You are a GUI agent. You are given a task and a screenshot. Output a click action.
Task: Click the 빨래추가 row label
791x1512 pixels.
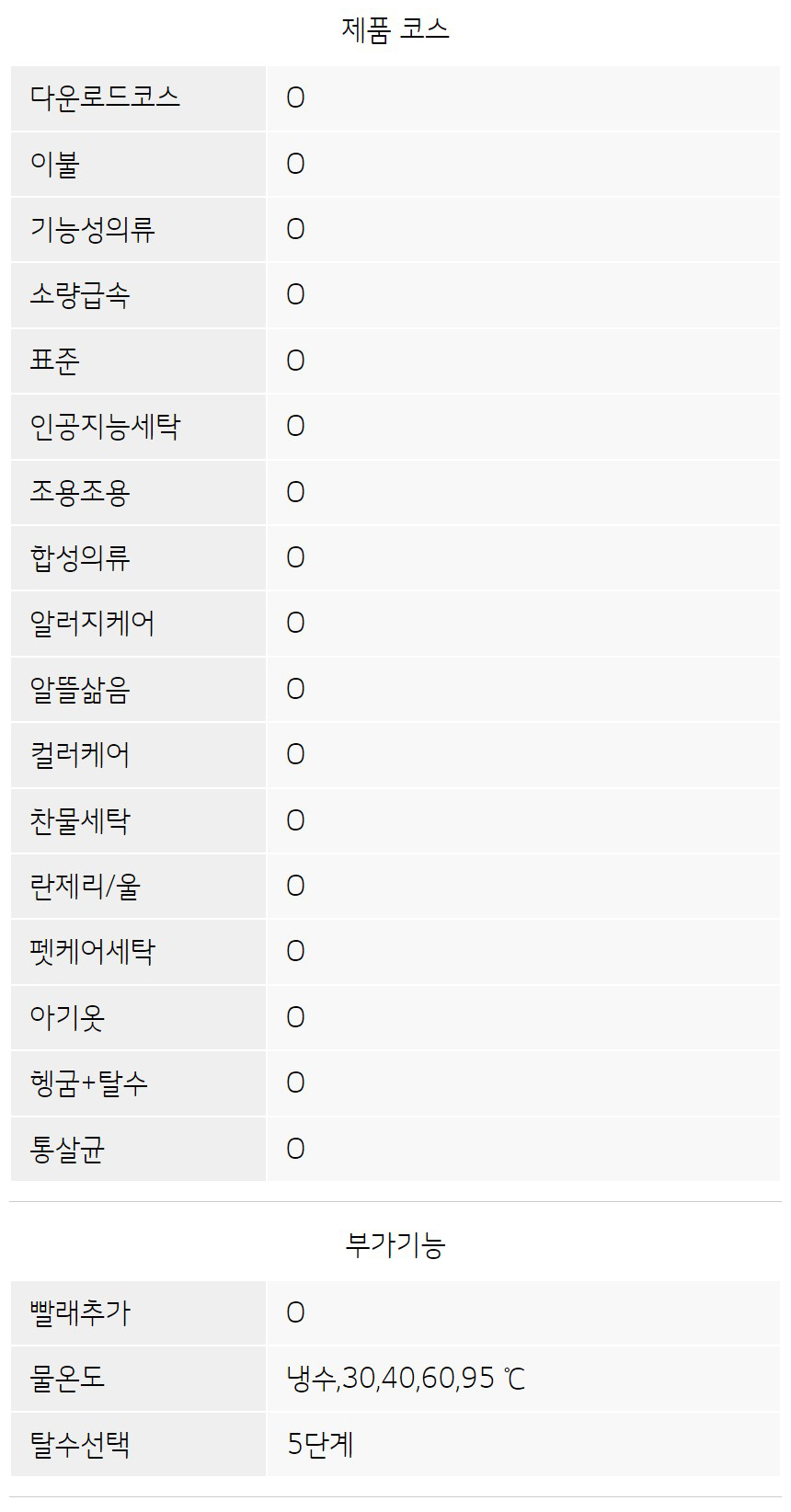[80, 1312]
